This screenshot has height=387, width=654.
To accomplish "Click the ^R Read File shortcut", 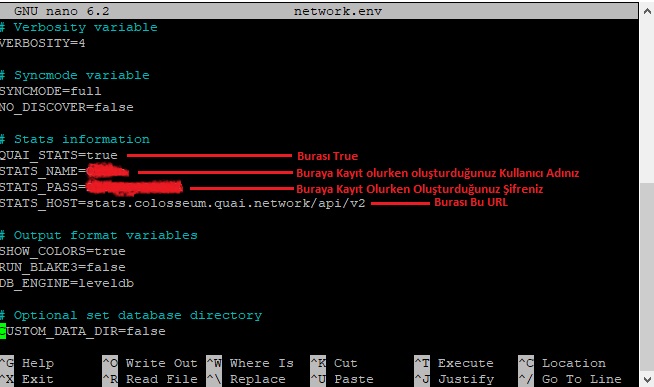I will pyautogui.click(x=150, y=379).
